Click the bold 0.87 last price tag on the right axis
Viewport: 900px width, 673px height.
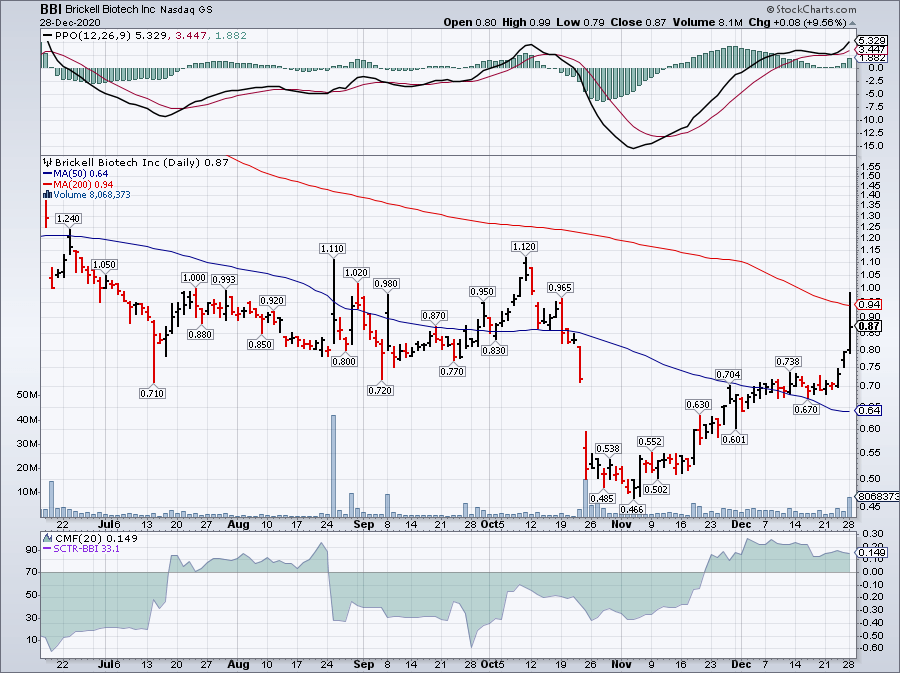[868, 326]
